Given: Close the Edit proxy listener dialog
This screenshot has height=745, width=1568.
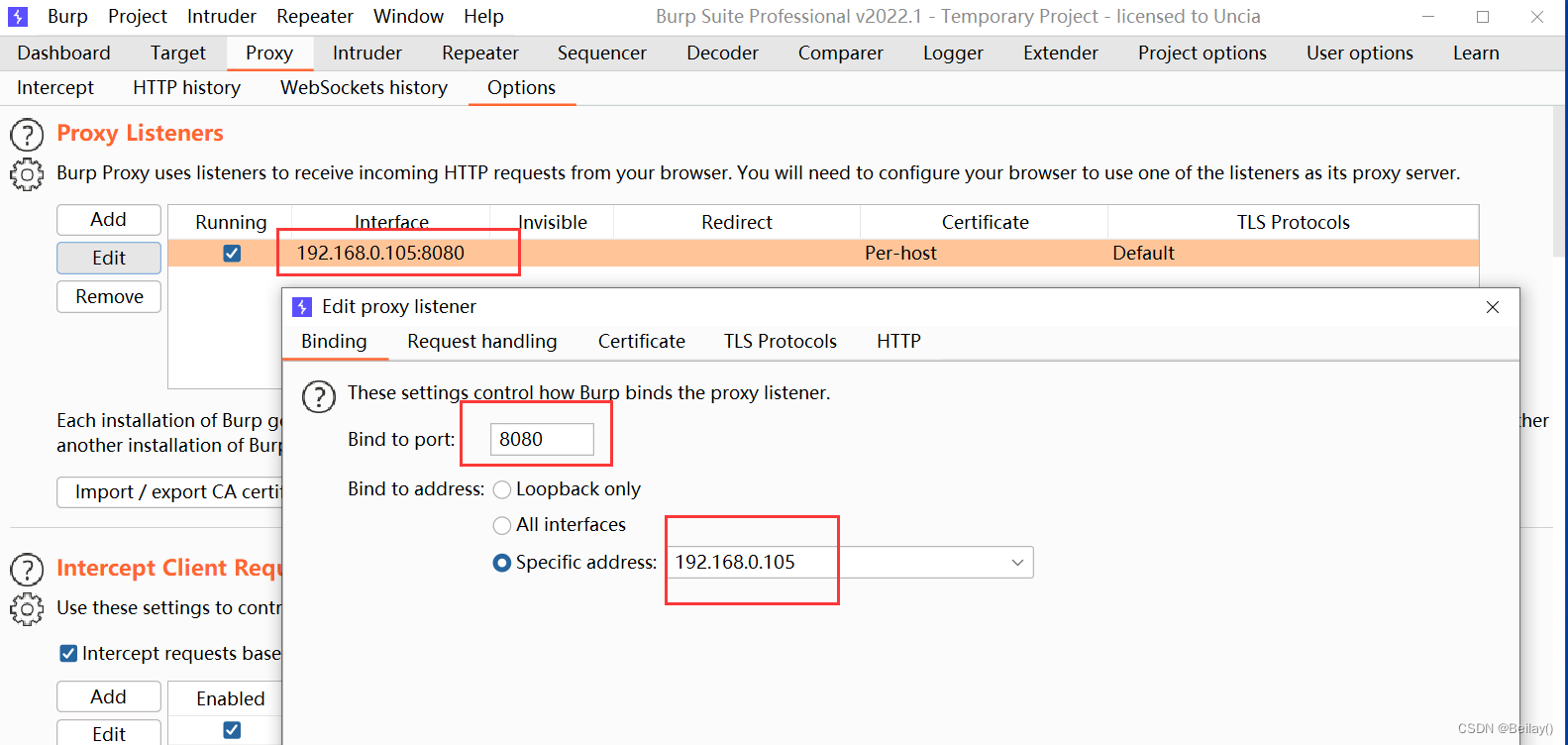Looking at the screenshot, I should coord(1493,307).
